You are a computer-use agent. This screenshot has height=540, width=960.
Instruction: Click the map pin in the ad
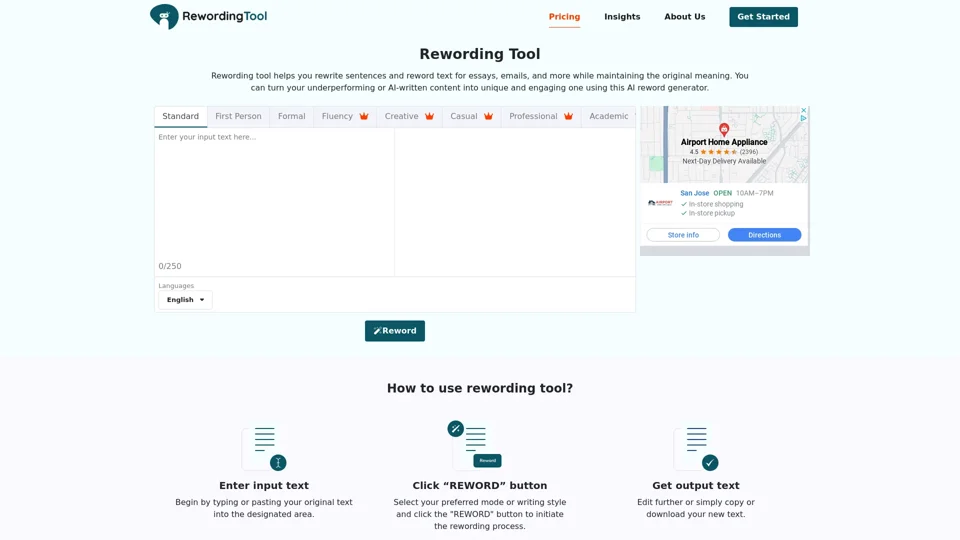(724, 129)
